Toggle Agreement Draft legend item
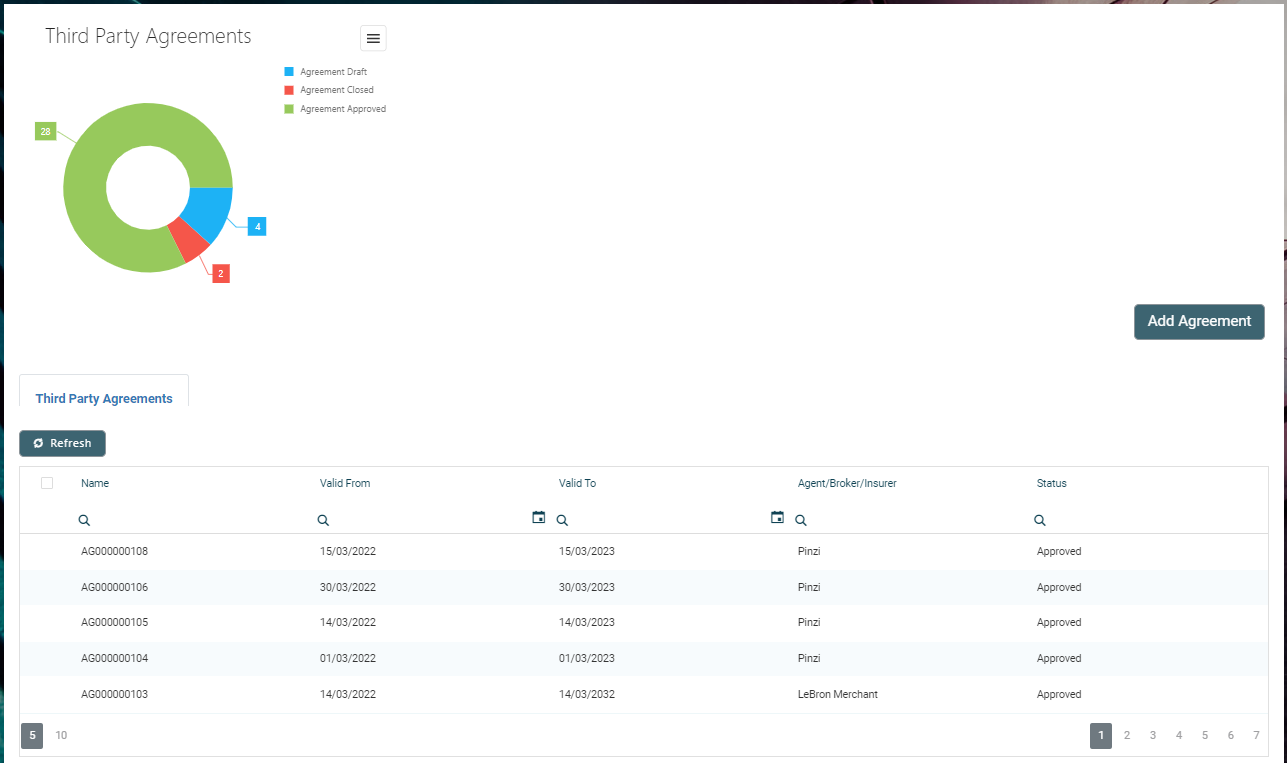Viewport: 1287px width, 763px height. [x=333, y=72]
